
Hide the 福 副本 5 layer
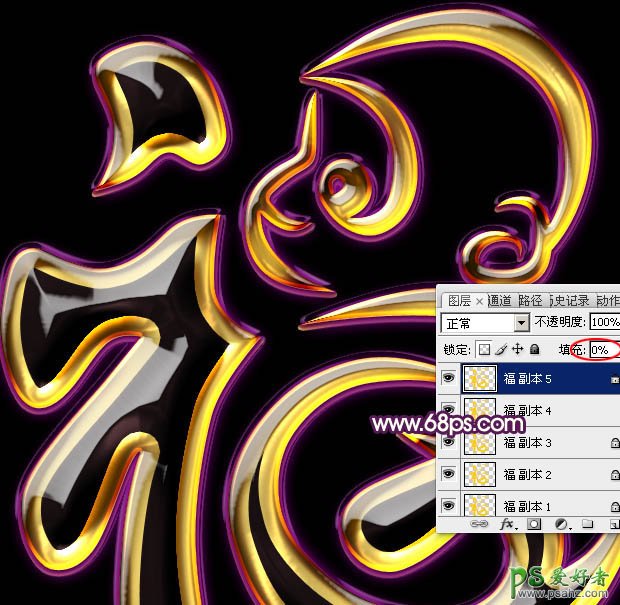point(449,378)
